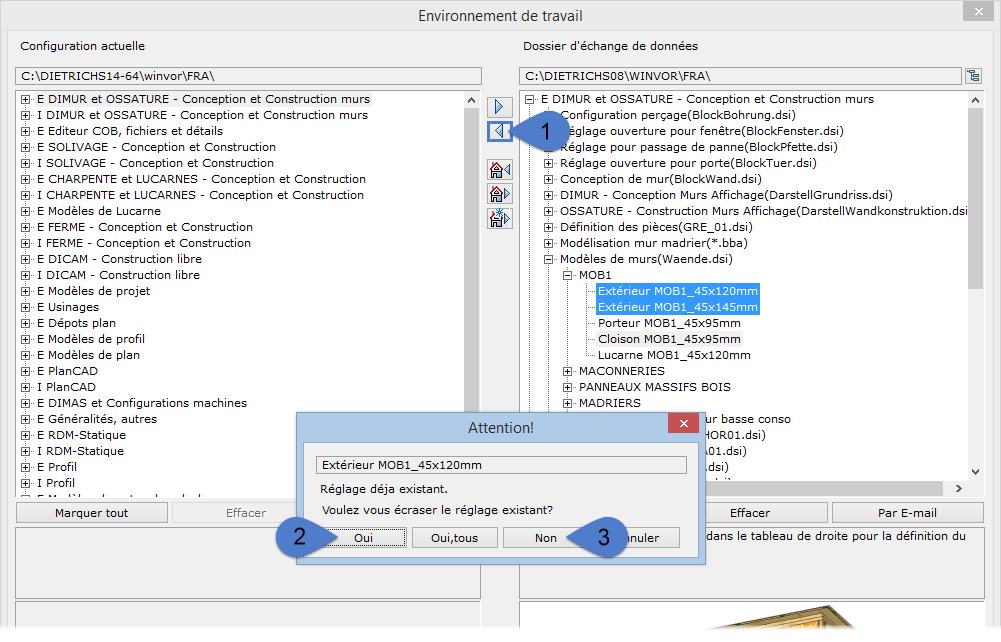The height and width of the screenshot is (642, 1001).
Task: Click the right-pointing transfer arrow button
Action: [499, 106]
